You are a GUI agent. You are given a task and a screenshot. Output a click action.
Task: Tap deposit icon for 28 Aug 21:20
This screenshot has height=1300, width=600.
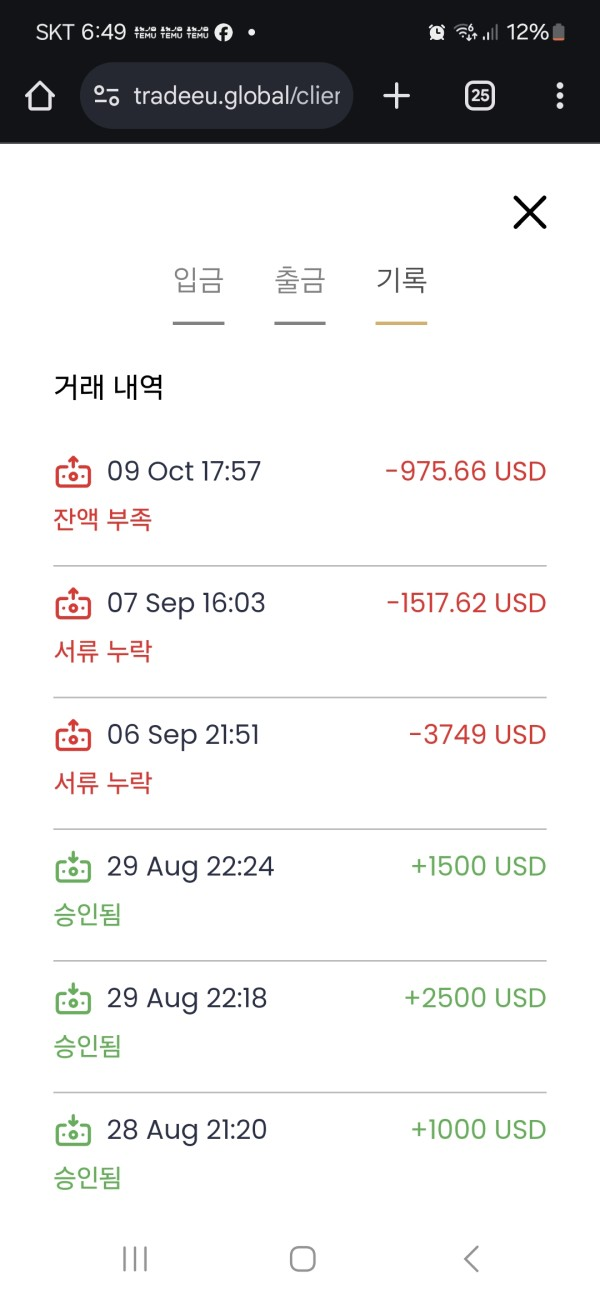(73, 1131)
